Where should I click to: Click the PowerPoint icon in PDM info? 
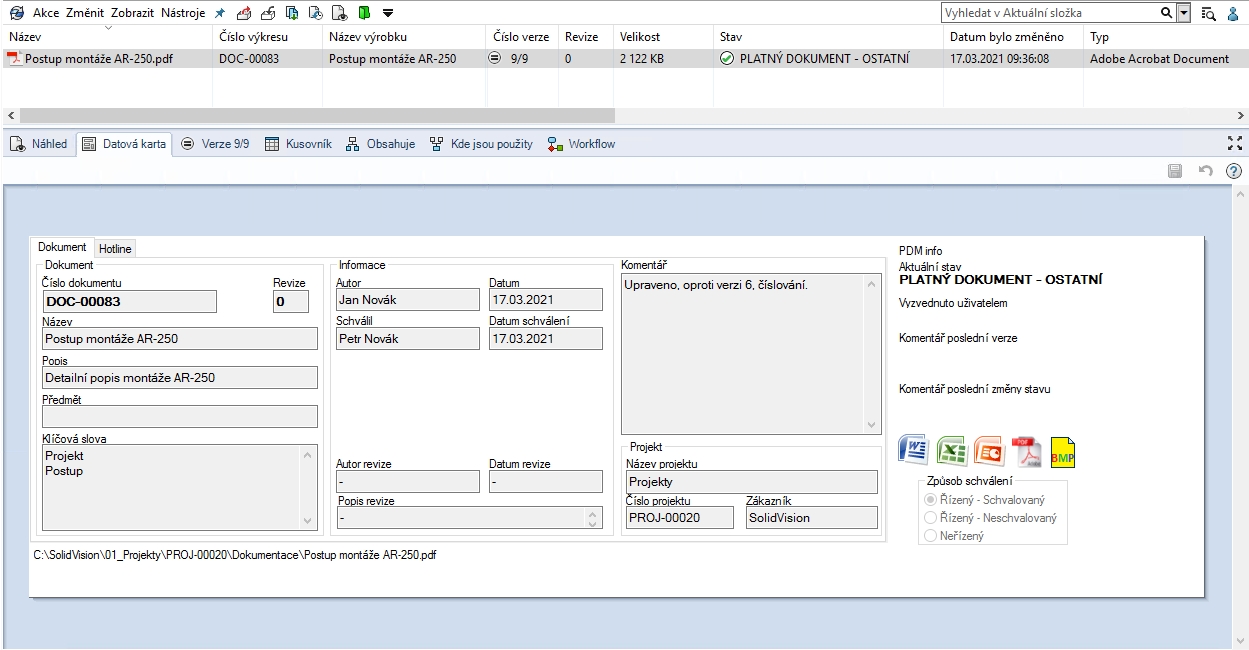coord(989,451)
